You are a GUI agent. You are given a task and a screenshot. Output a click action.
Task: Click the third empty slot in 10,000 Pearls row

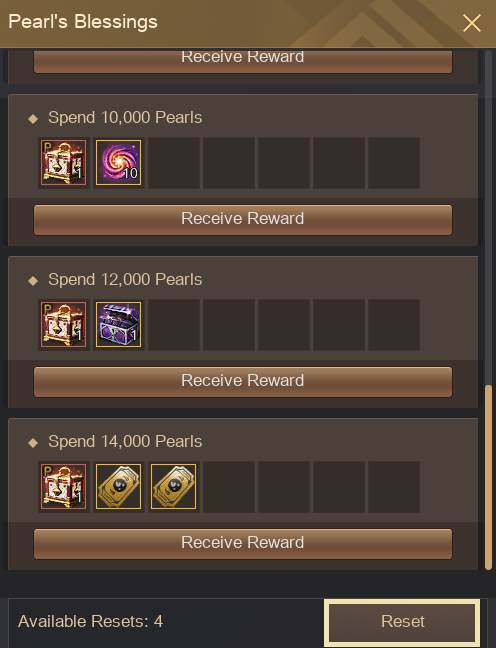[284, 162]
